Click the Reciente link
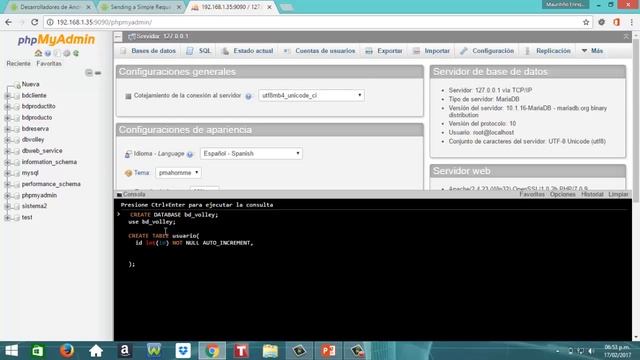 [x=18, y=64]
